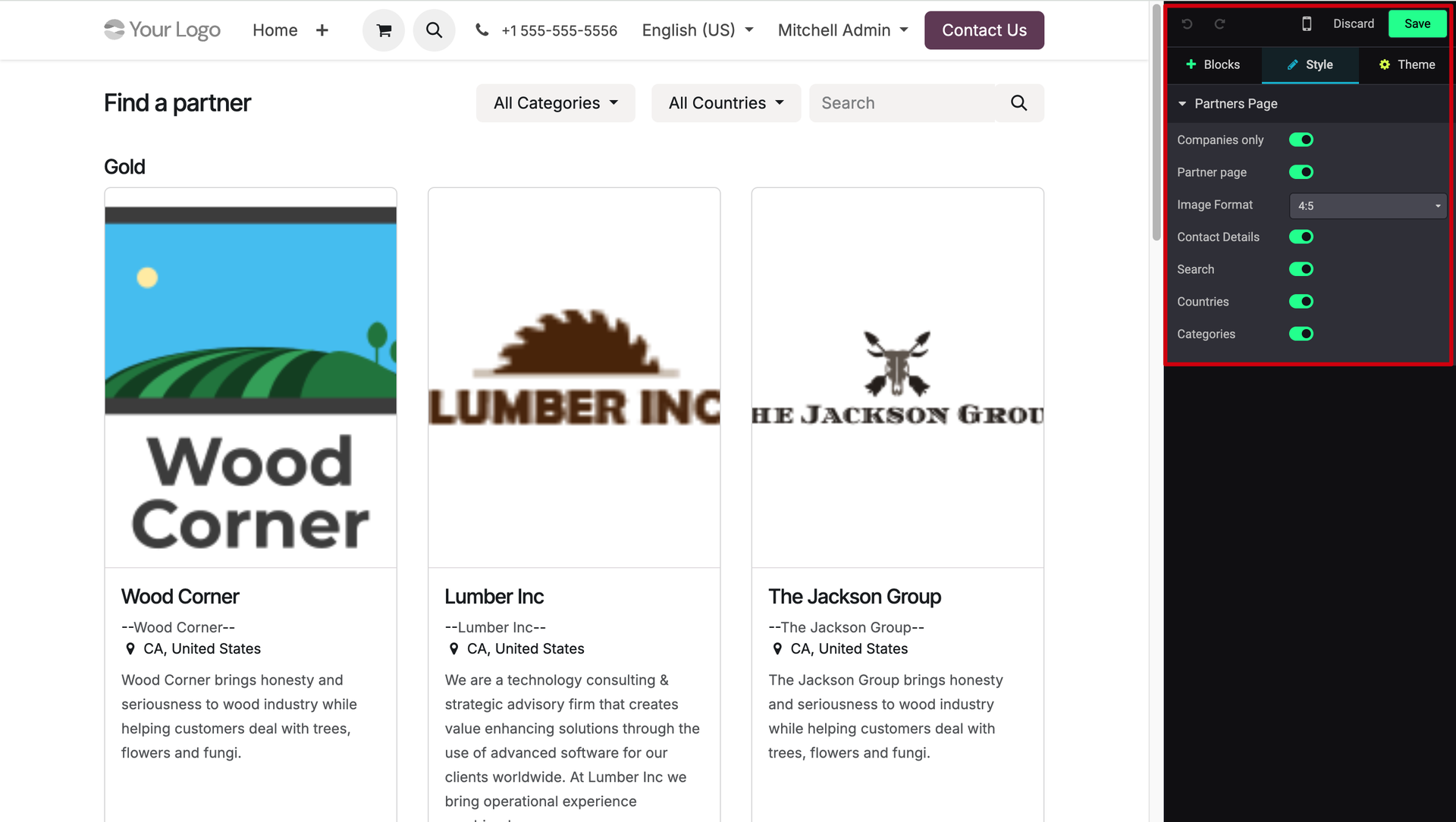Screen dimensions: 1456x822
Task: Open the Image Format 4:5 dropdown
Action: (1367, 206)
